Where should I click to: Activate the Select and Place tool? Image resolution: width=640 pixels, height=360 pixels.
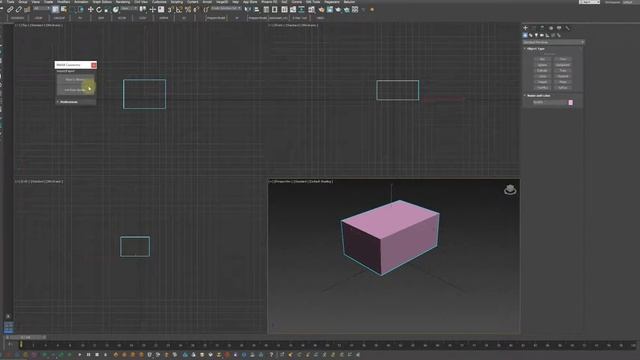coord(116,9)
